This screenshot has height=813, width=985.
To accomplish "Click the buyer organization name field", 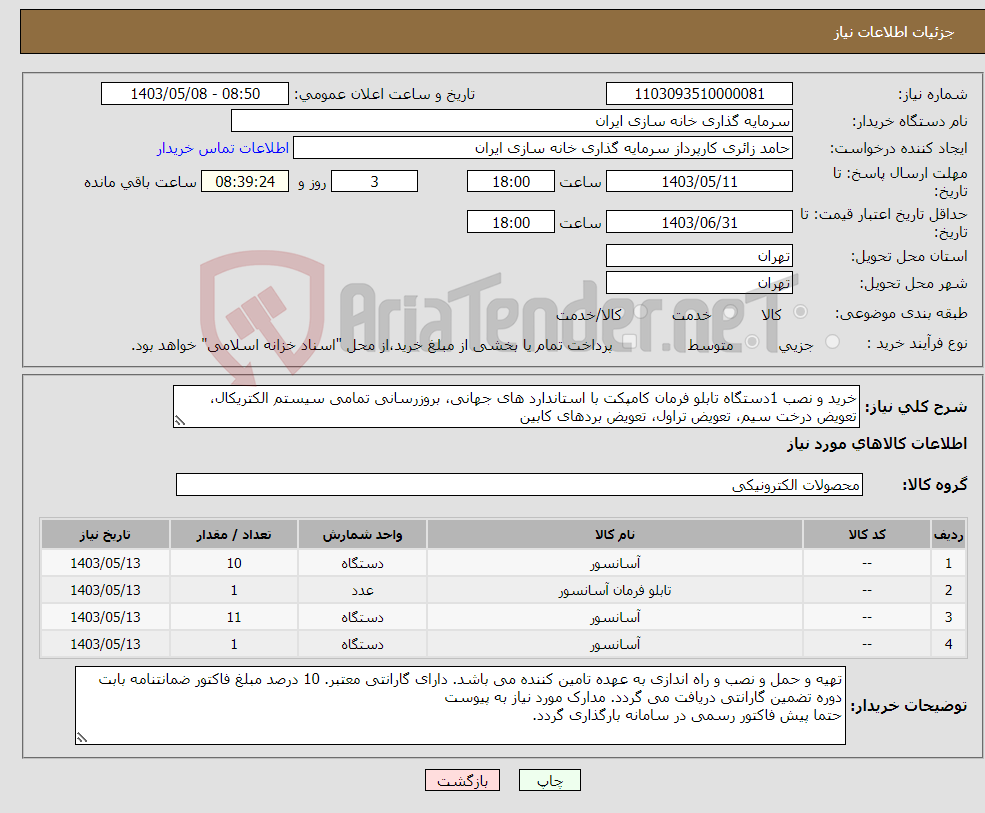I will click(512, 121).
